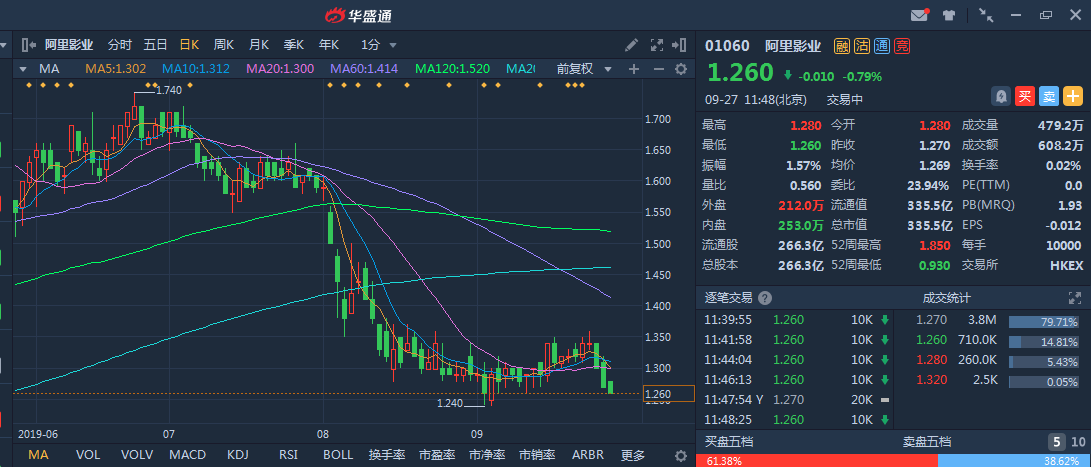Viewport: 1091px width, 467px height.
Task: Zoom out chart with minus icon
Action: 658,69
